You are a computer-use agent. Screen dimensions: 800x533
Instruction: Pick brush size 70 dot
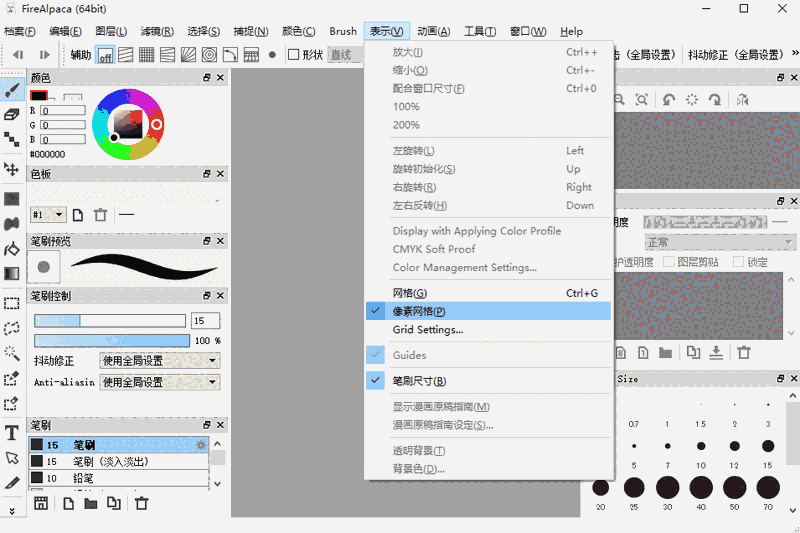point(768,488)
